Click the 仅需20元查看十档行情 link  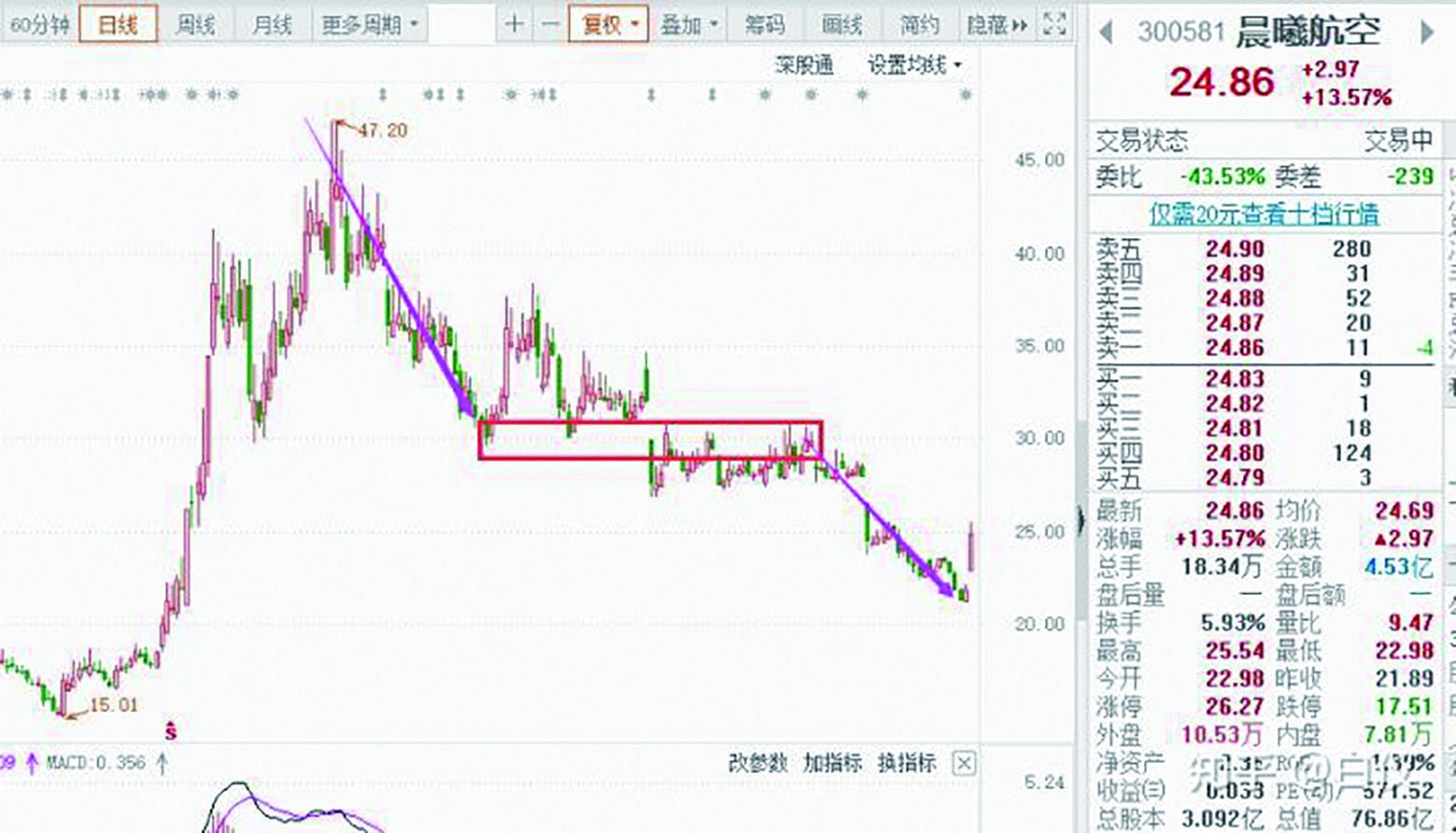[x=1264, y=214]
